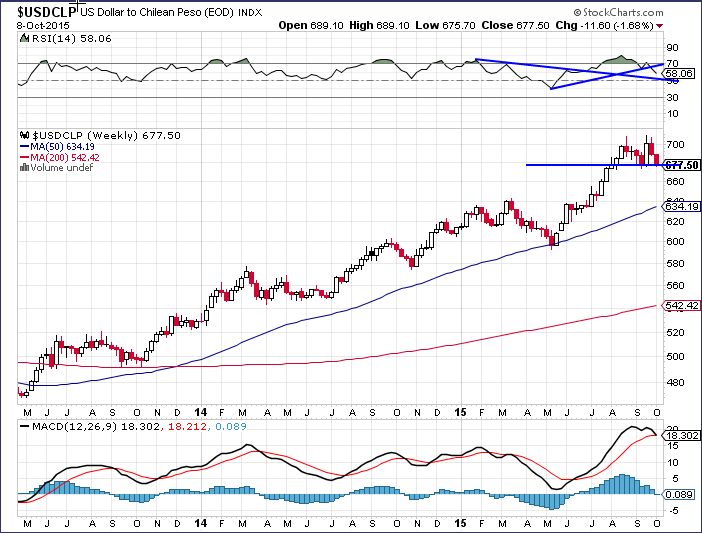
Task: Click the 'US Dollar to Chilean Peso (EOD)' name
Action: pyautogui.click(x=157, y=12)
